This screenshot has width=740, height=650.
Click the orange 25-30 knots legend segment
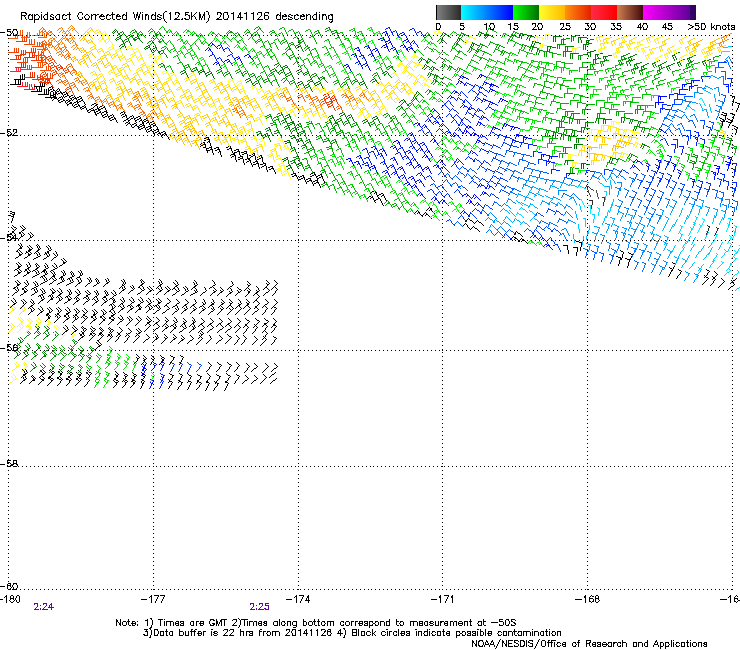pyautogui.click(x=578, y=12)
